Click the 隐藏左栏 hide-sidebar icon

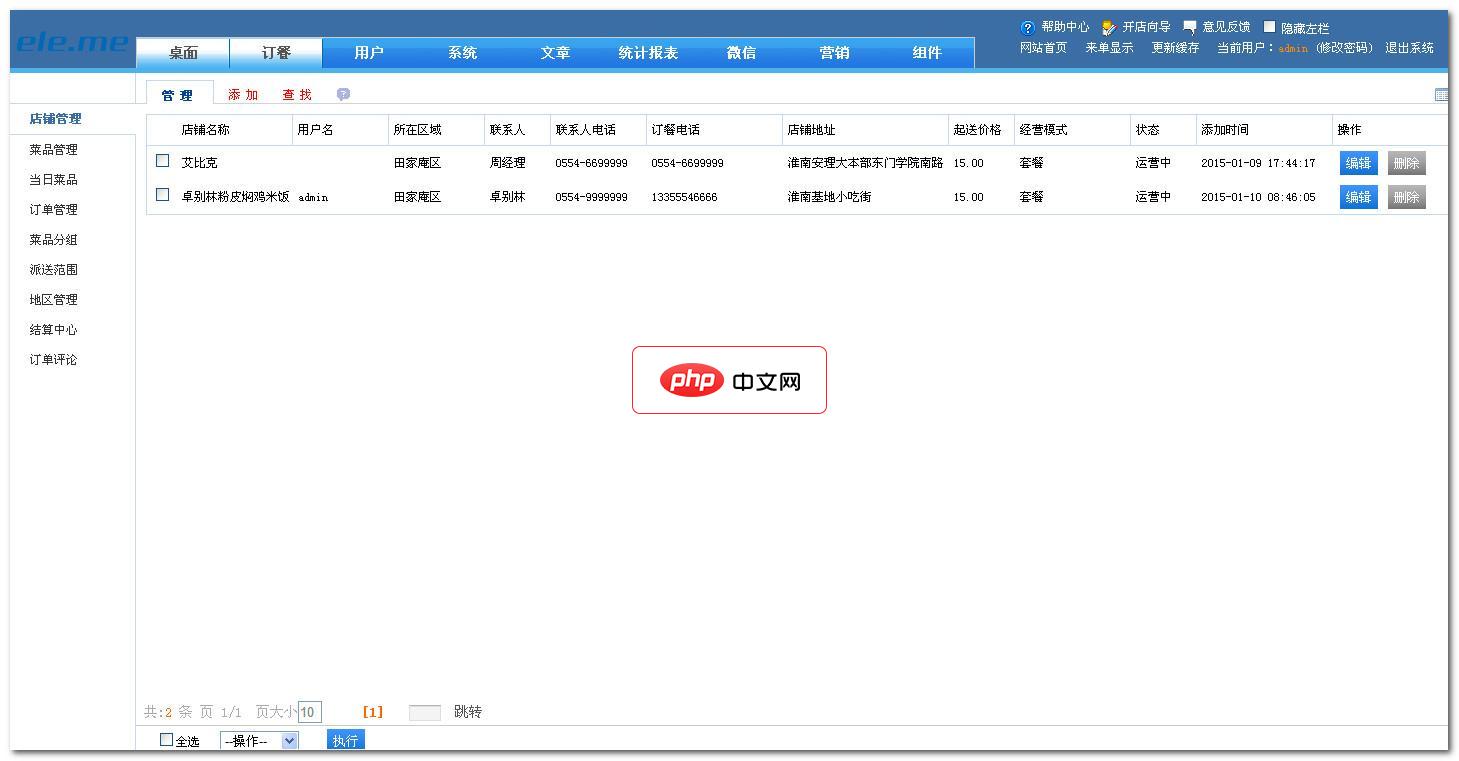1268,27
